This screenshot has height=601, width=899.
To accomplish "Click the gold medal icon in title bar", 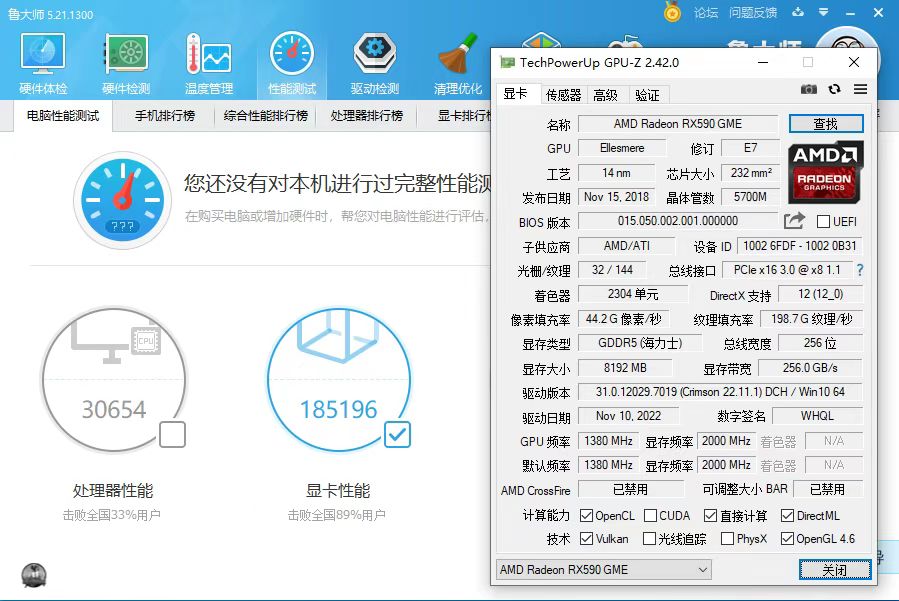I will [672, 12].
